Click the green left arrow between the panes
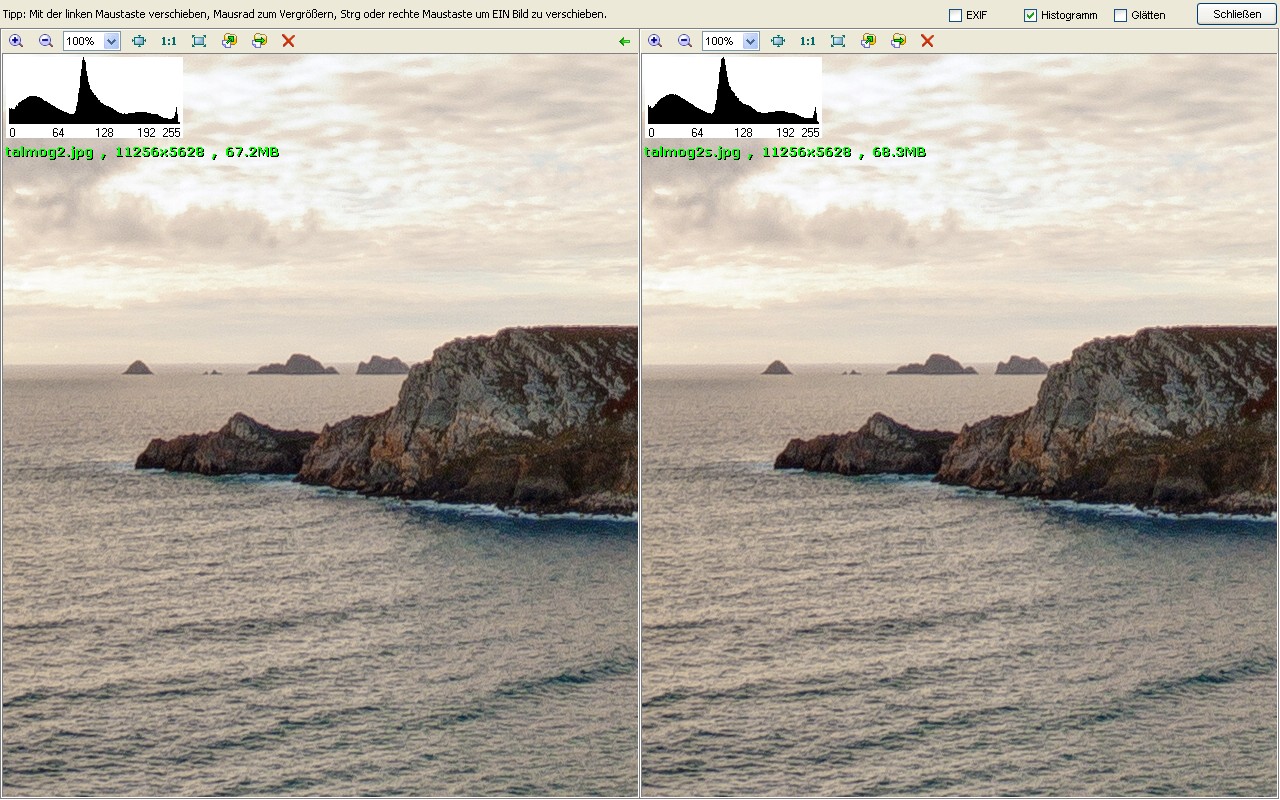Viewport: 1280px width, 800px height. tap(625, 41)
